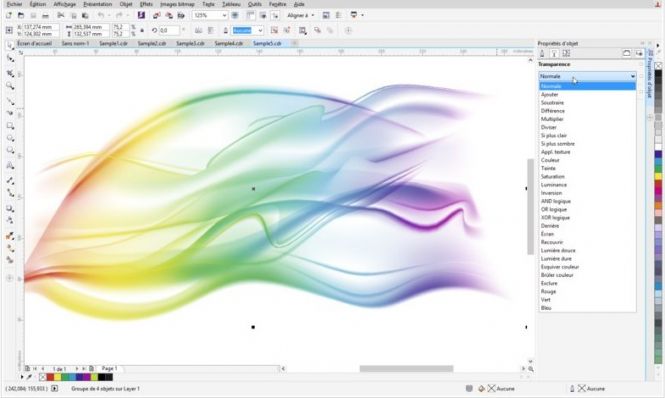Select the Pick tool in toolbox
This screenshot has height=398, width=665.
point(10,45)
